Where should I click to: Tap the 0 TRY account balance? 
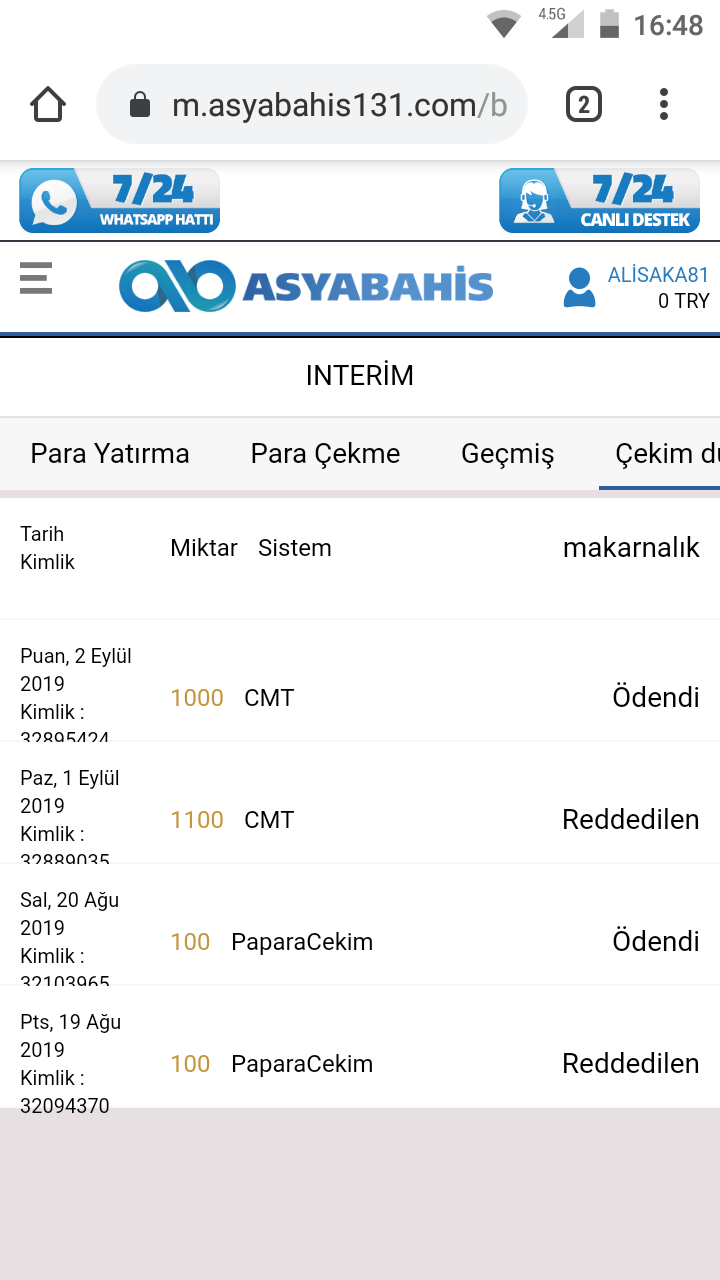coord(683,301)
